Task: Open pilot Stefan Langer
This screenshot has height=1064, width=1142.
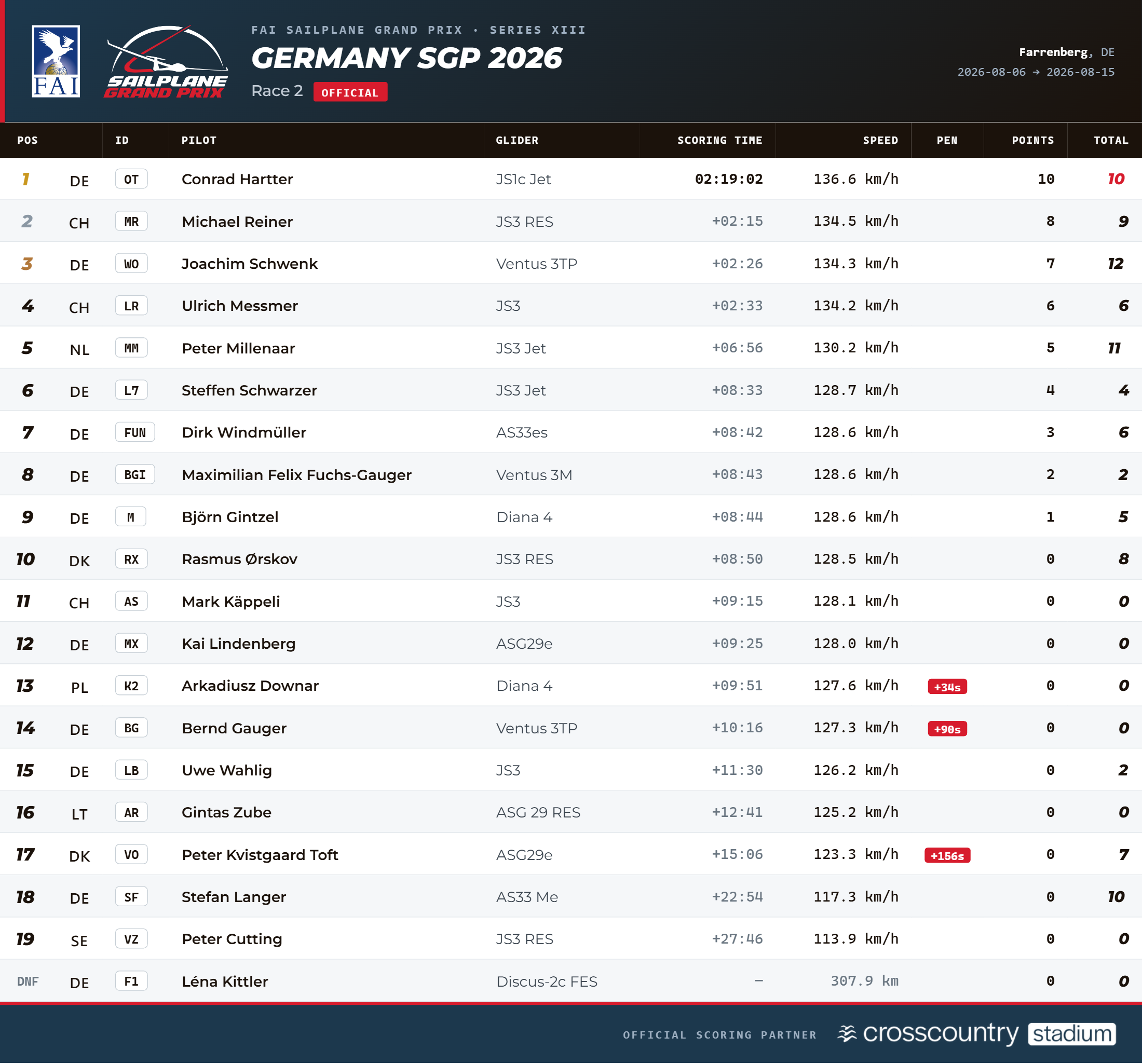Action: [x=234, y=897]
